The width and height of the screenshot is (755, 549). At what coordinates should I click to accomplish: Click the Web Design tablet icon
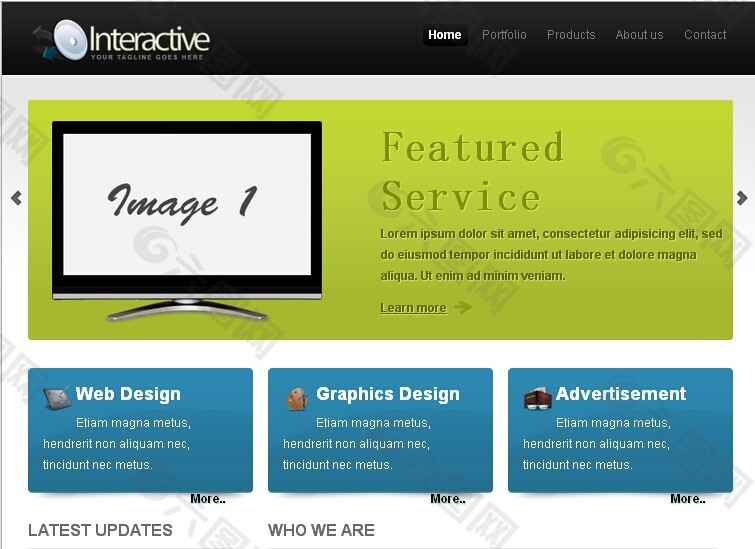(56, 397)
